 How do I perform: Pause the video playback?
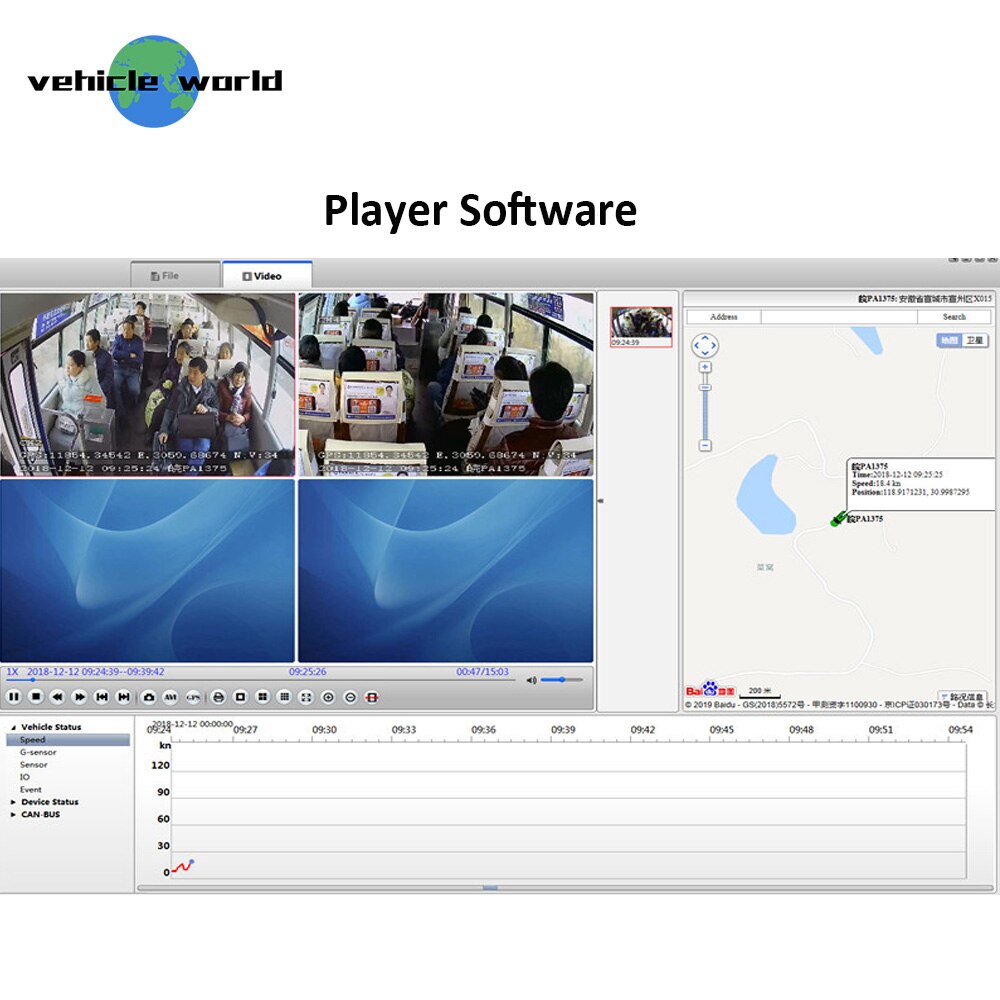pos(14,696)
